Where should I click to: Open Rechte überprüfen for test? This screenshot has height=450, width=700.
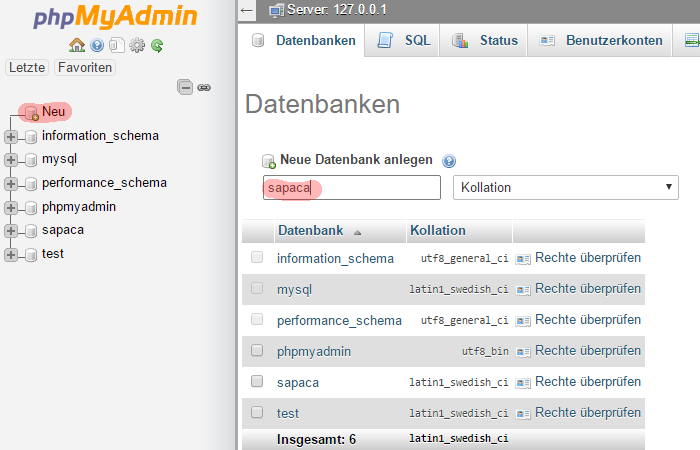click(588, 413)
